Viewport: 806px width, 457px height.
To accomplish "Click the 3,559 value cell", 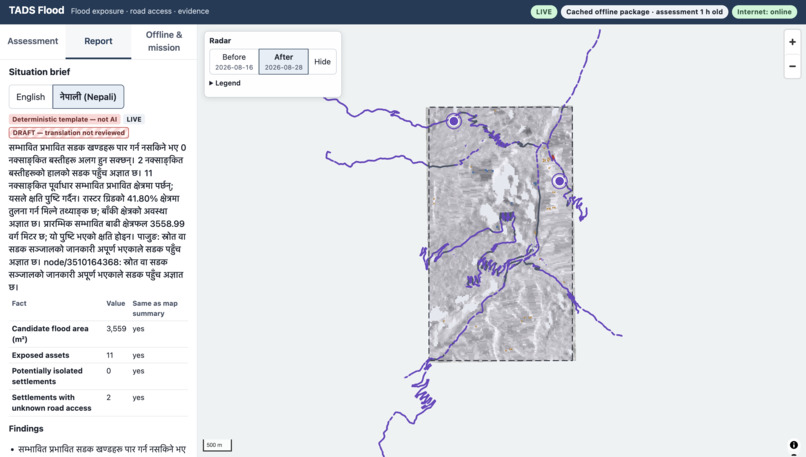I will (116, 328).
